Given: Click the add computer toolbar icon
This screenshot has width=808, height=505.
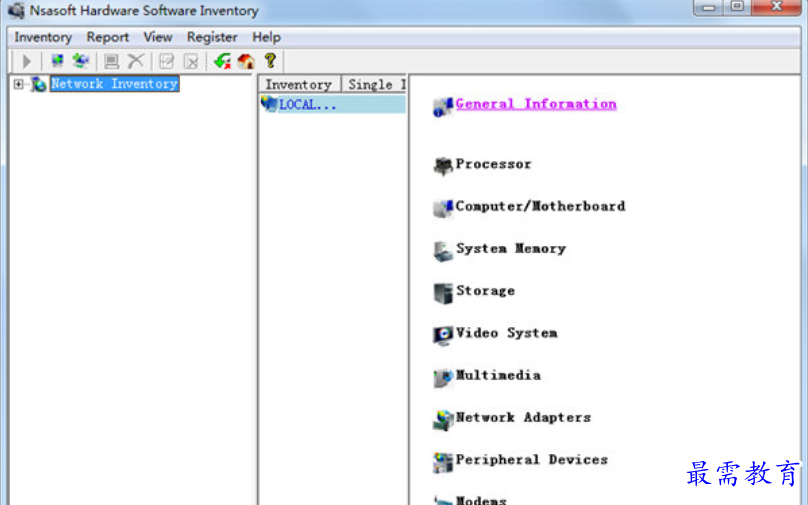Looking at the screenshot, I should (57, 61).
